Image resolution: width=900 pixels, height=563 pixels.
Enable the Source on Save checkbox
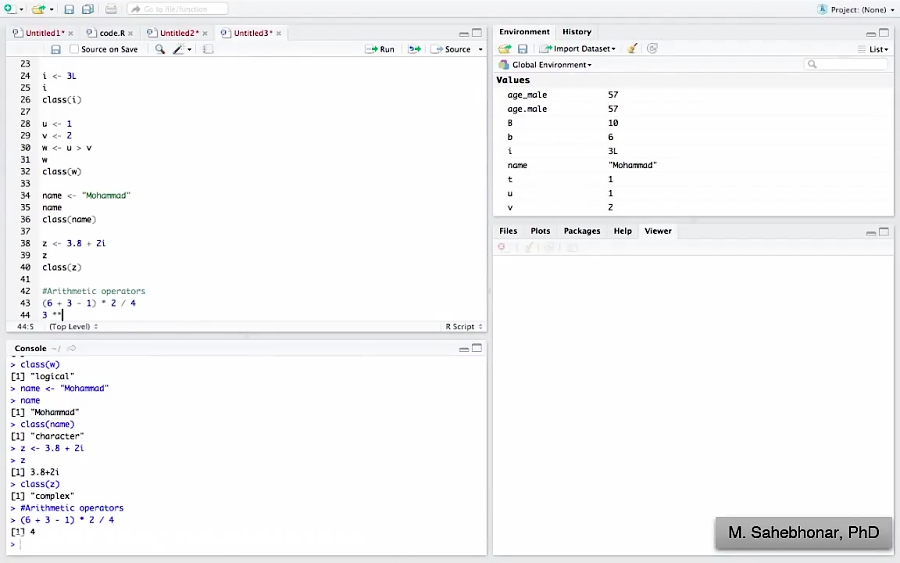tap(74, 49)
